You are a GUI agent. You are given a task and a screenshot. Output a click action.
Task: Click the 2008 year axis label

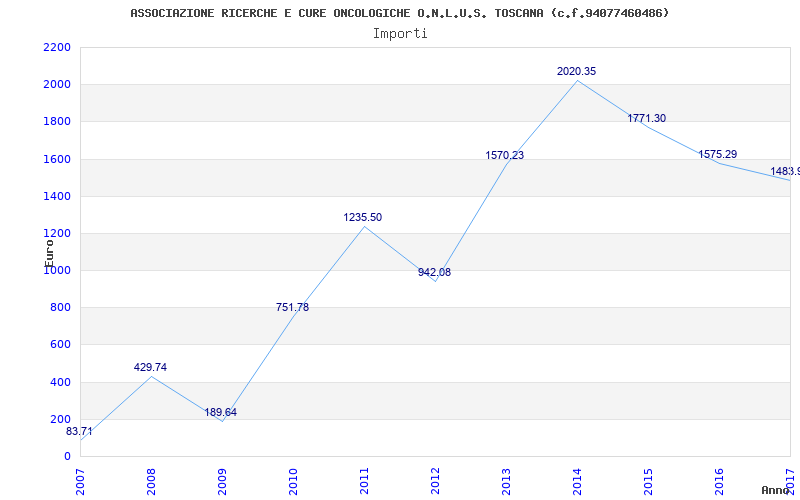click(152, 482)
